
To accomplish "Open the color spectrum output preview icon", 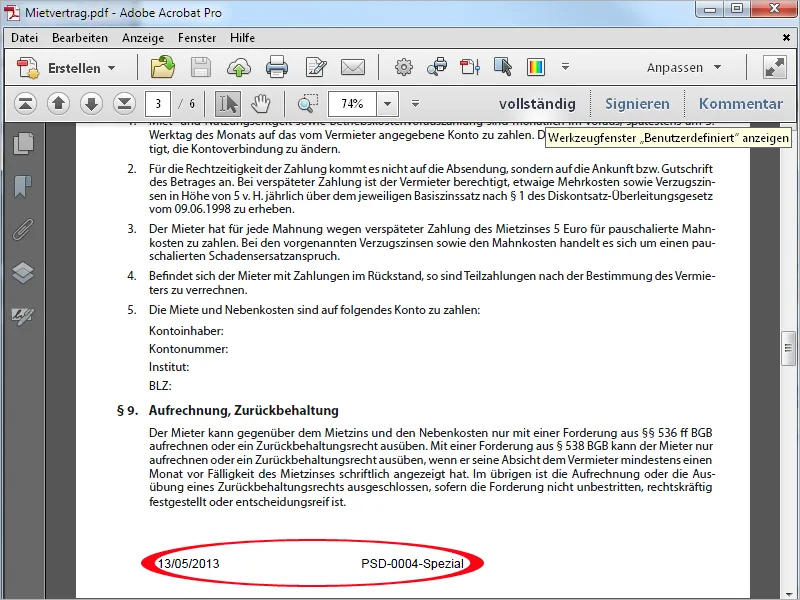I will (x=536, y=67).
